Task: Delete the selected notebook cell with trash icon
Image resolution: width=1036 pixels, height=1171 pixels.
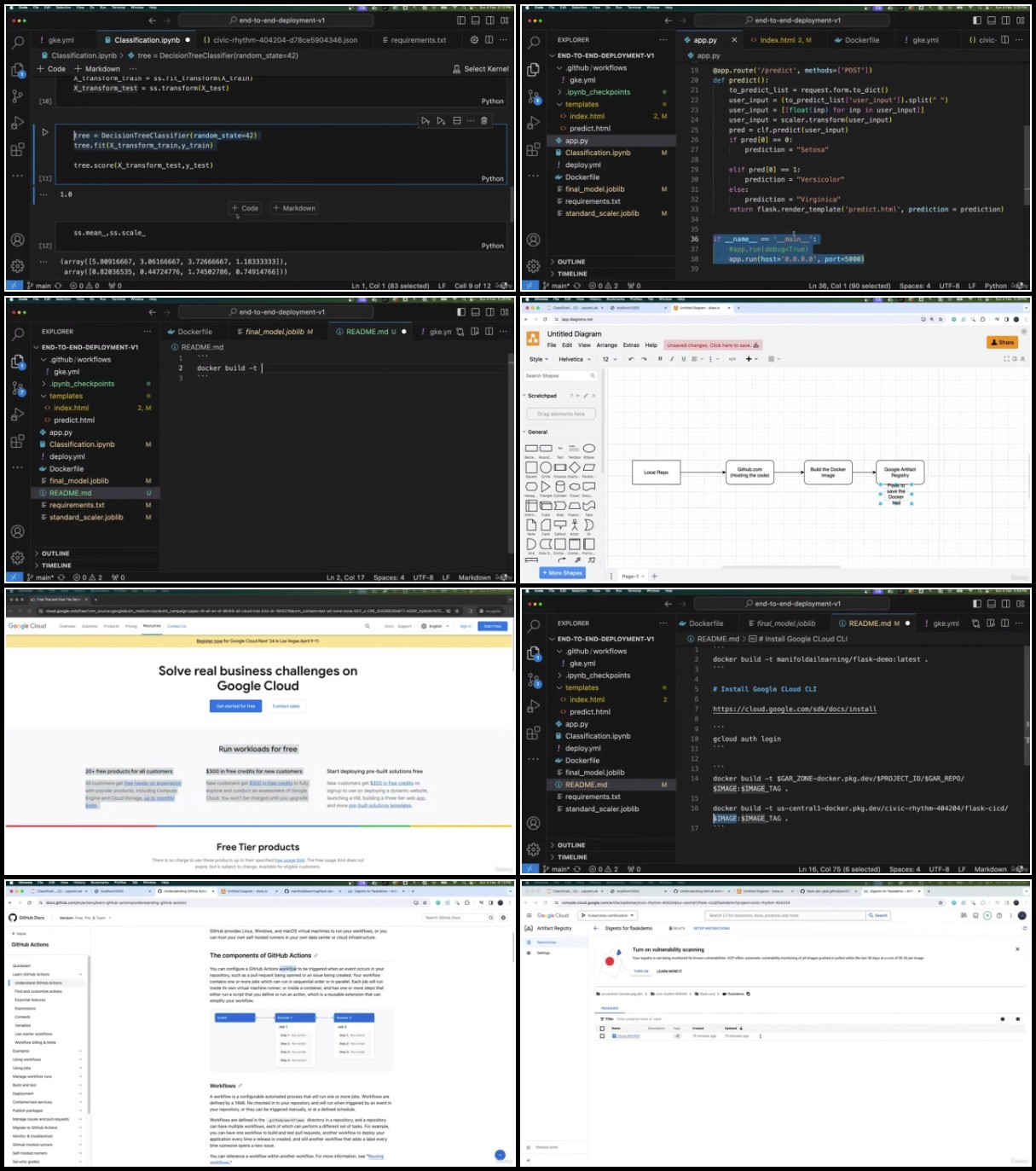Action: [484, 121]
